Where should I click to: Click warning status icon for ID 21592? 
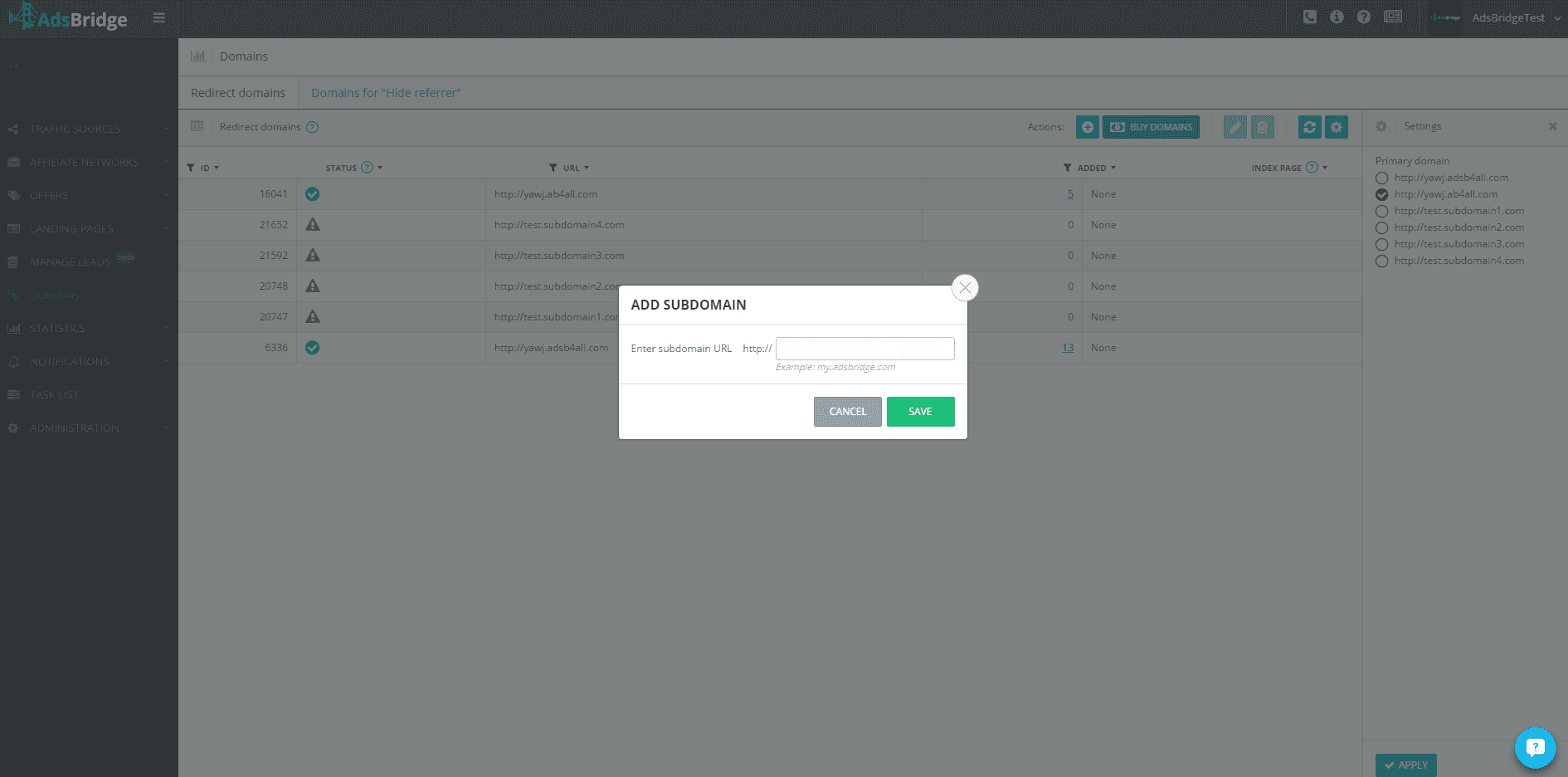click(x=312, y=256)
